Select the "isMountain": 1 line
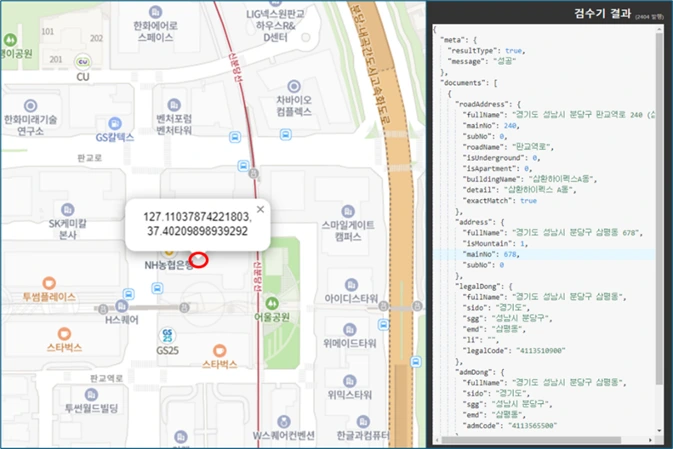 coord(495,244)
